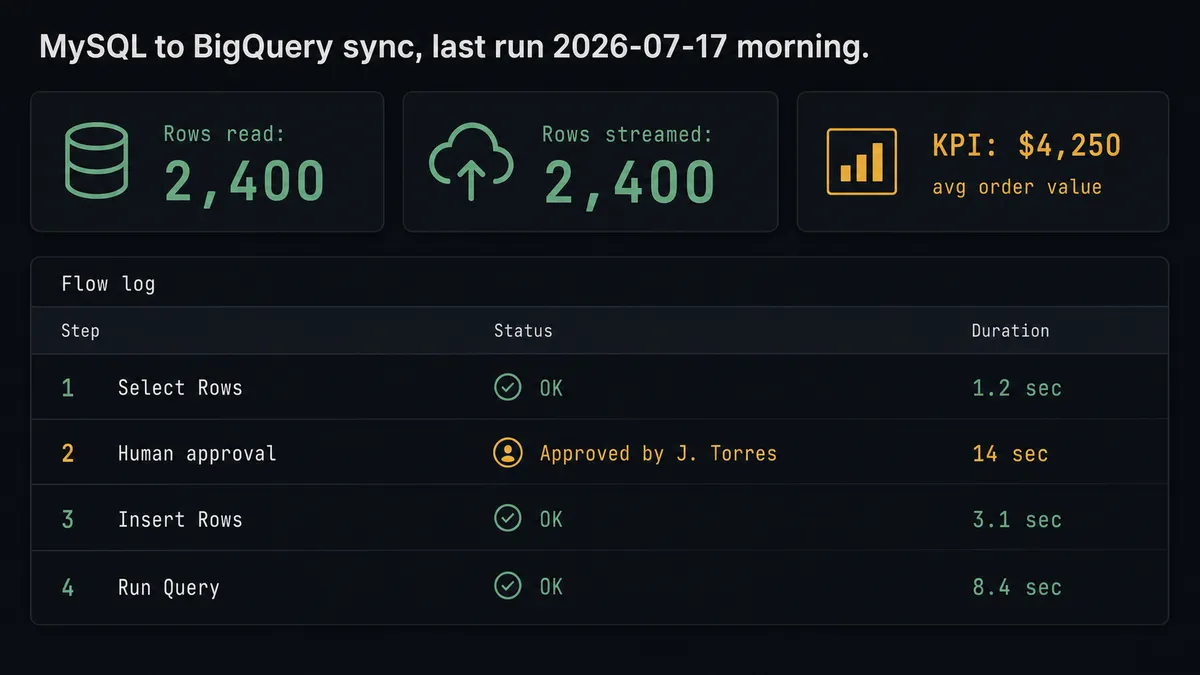The width and height of the screenshot is (1200, 675).
Task: Click the '14 sec' duration
Action: pyautogui.click(x=1010, y=454)
